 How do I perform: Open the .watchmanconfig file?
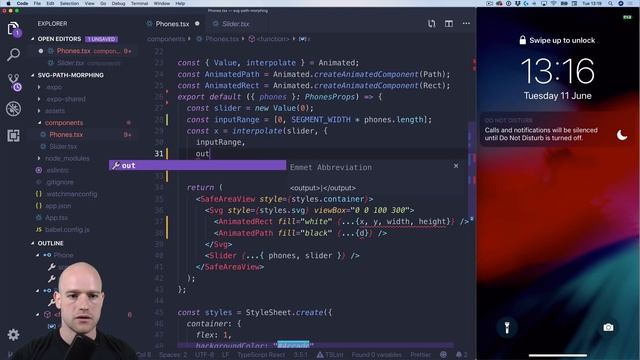71,194
